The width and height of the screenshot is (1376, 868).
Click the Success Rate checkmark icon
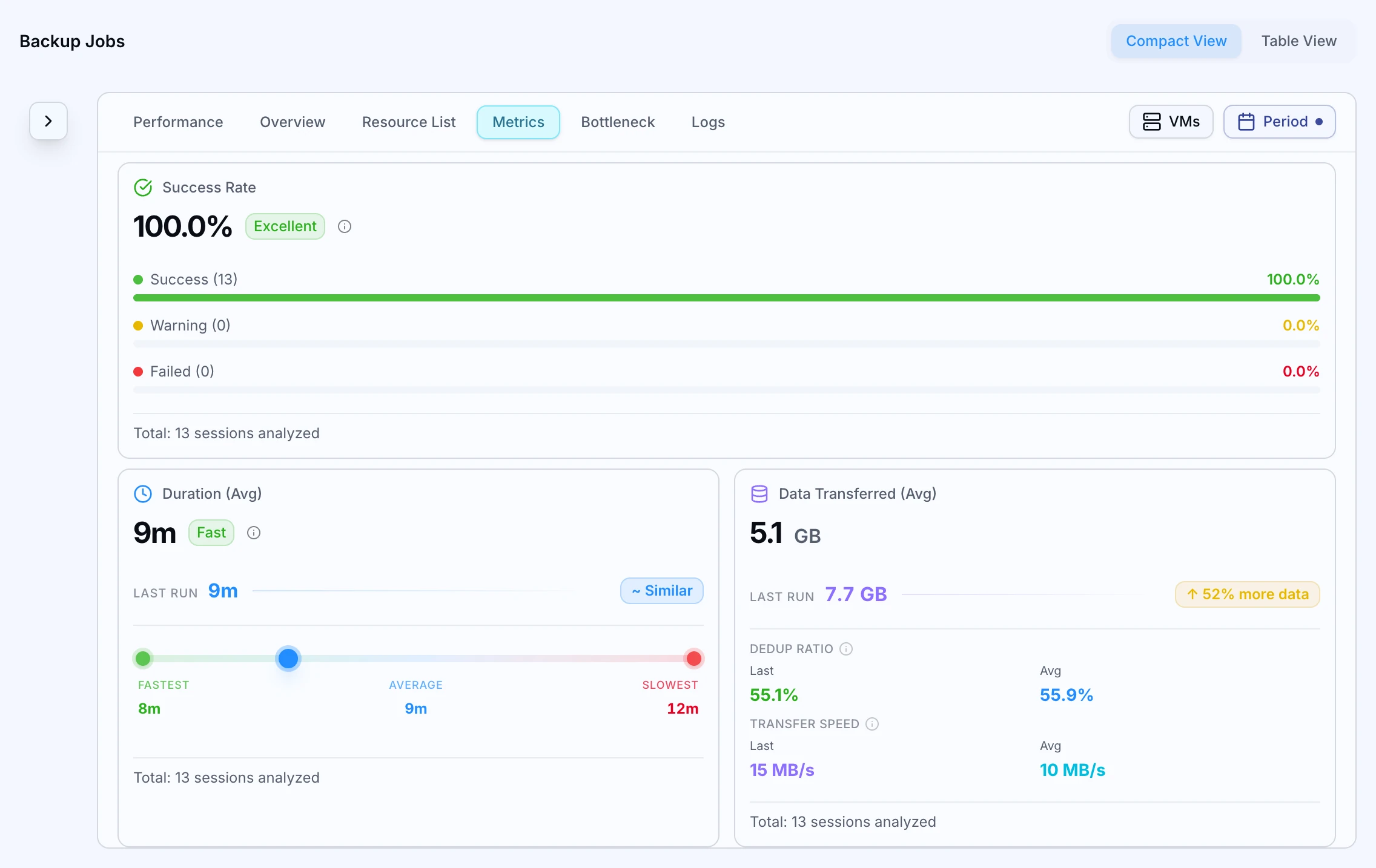pos(143,188)
